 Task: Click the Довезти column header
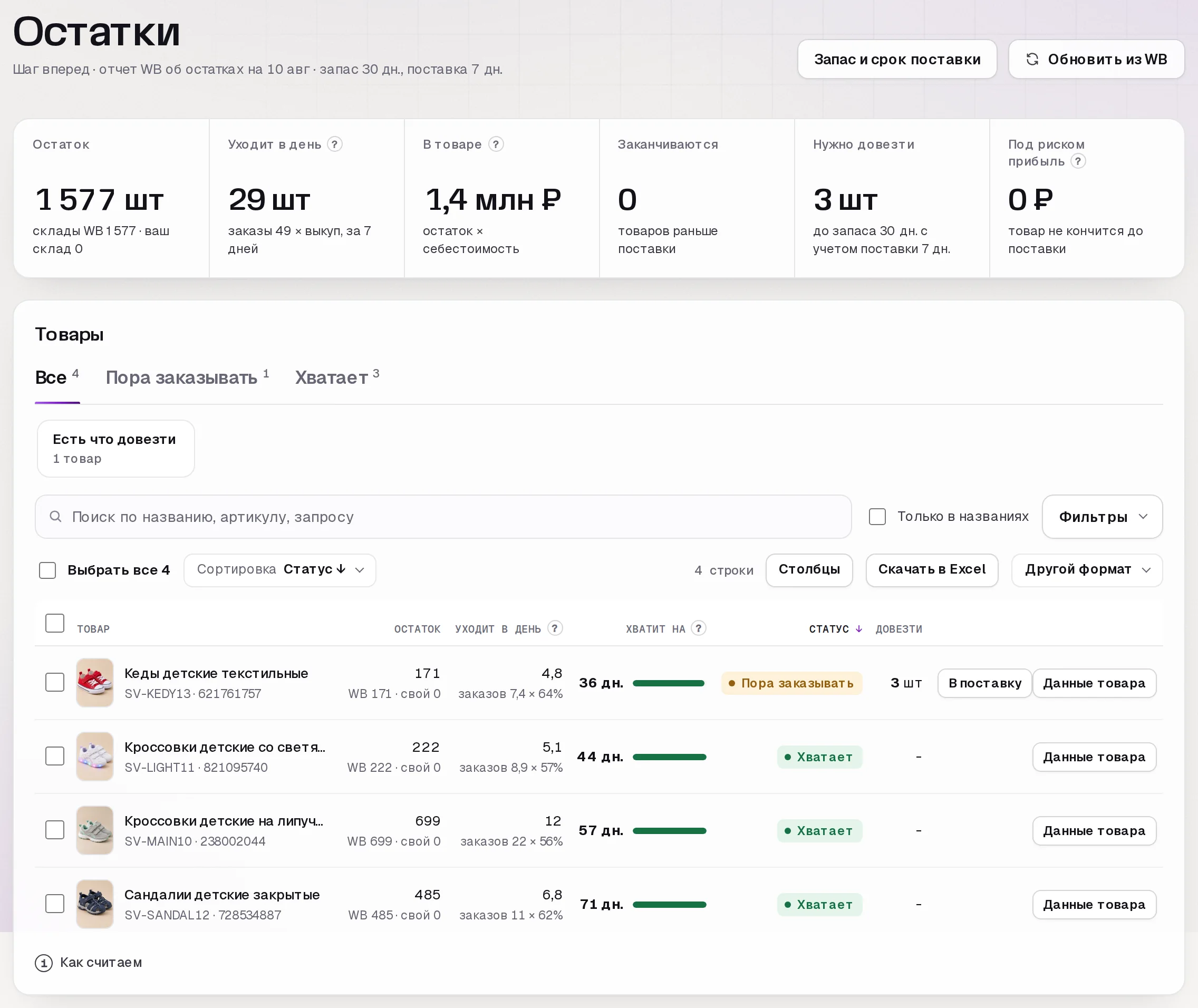coord(899,628)
